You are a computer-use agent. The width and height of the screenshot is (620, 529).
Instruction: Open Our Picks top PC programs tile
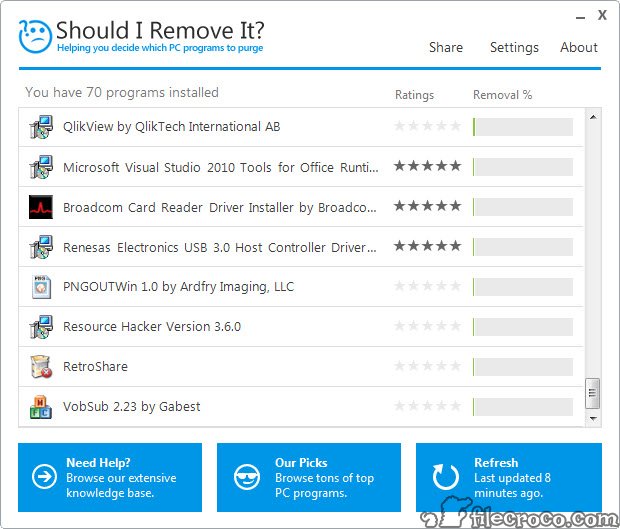coord(309,477)
